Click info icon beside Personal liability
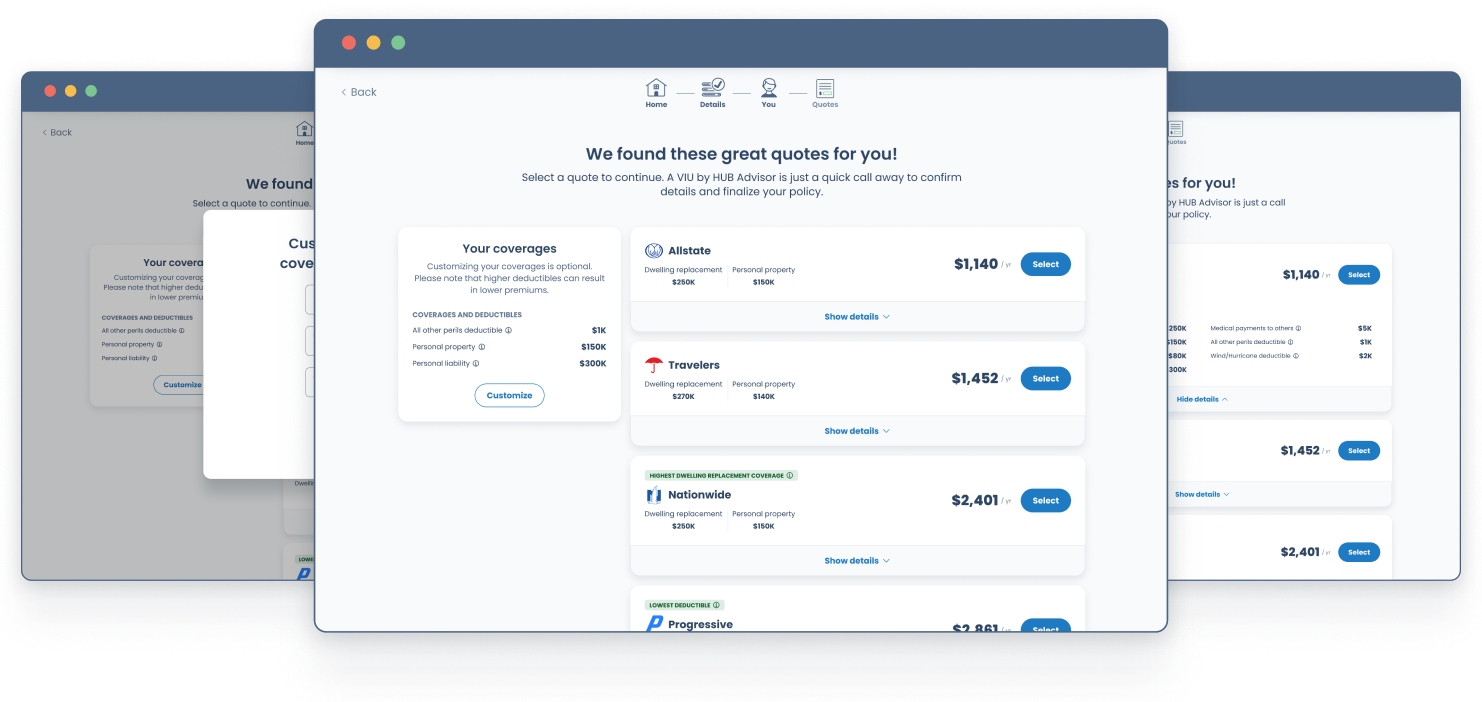This screenshot has height=702, width=1482. point(476,364)
